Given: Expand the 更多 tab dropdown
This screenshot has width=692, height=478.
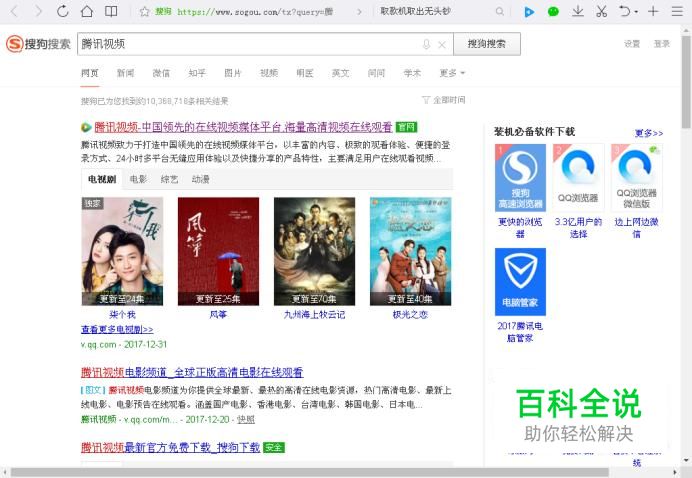Looking at the screenshot, I should point(452,73).
